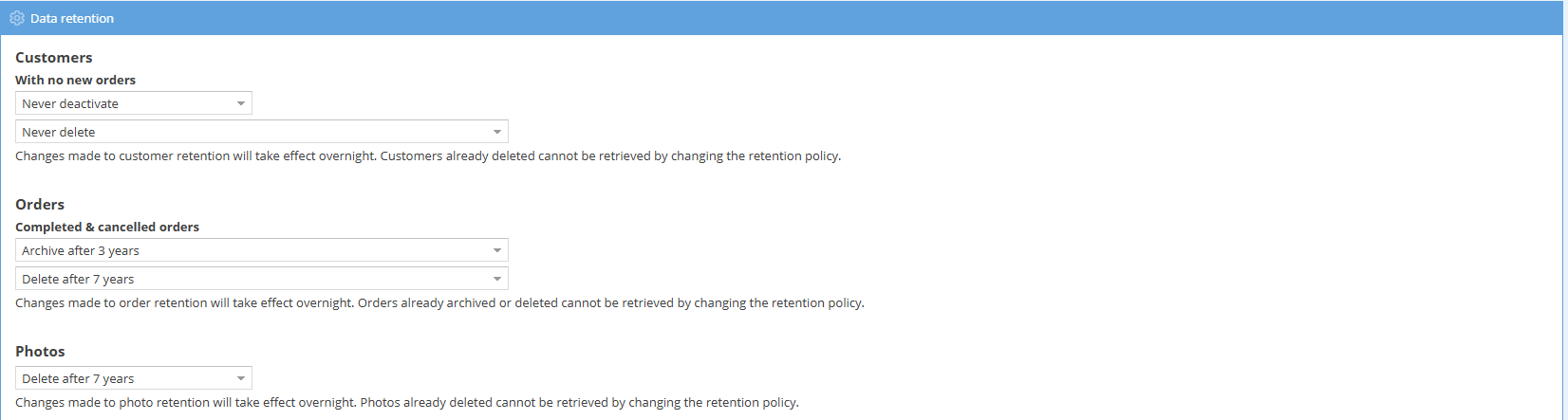Screen dimensions: 1568x420
Task: Click the Completed & cancelled orders label
Action: tap(107, 228)
